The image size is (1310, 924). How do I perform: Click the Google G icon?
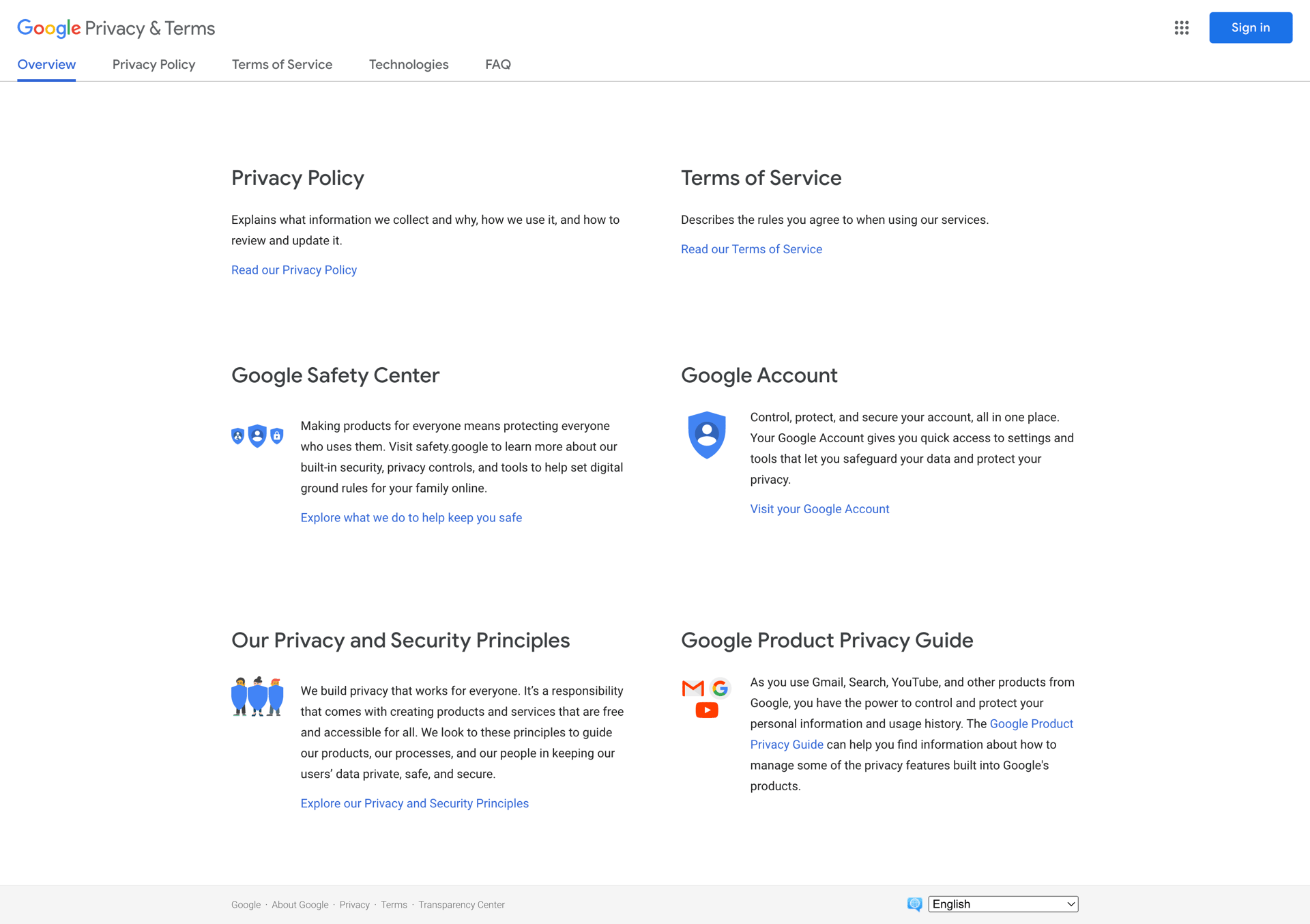720,689
